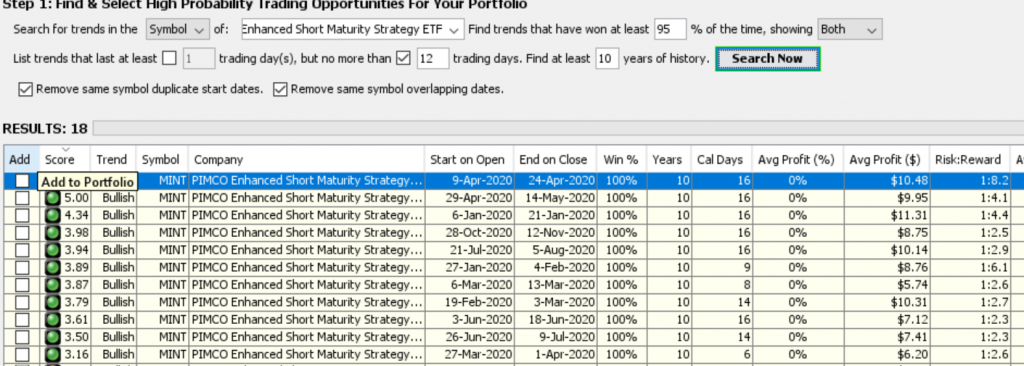The width and height of the screenshot is (1024, 366).
Task: Open the Enhanced Short Maturity Strategy ETF dropdown
Action: [x=353, y=29]
